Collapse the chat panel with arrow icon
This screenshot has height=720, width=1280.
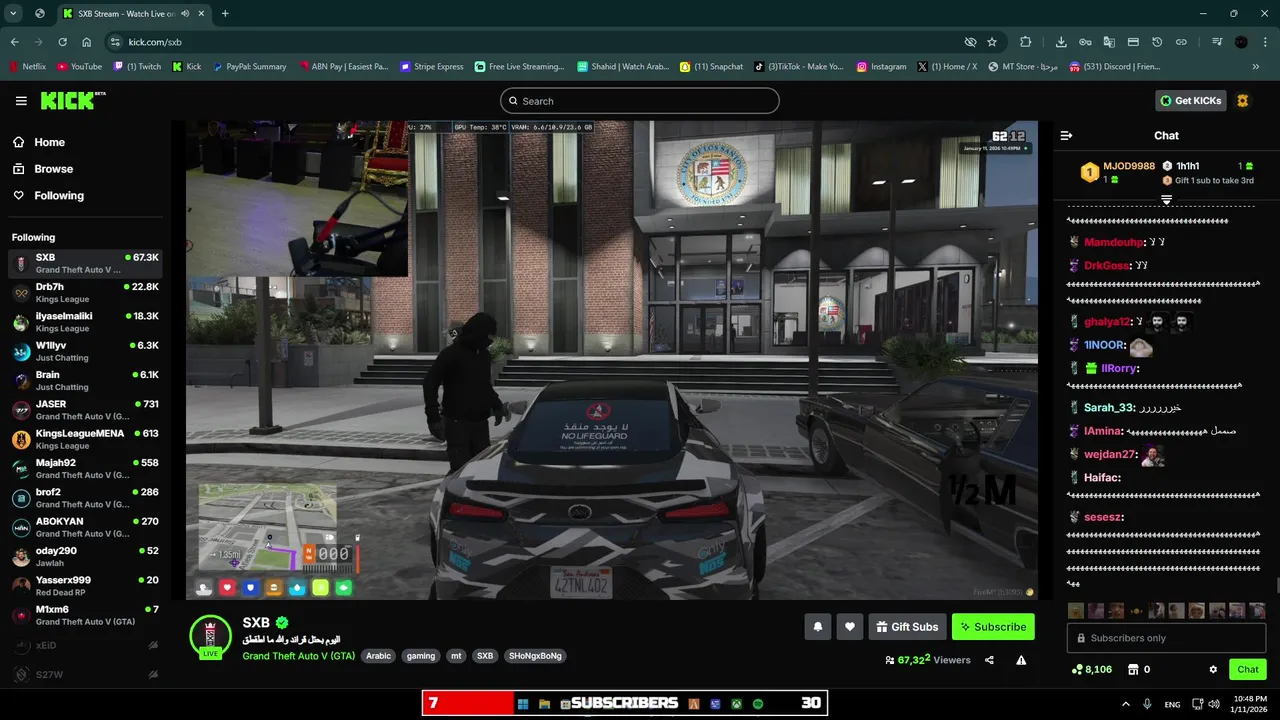1066,135
